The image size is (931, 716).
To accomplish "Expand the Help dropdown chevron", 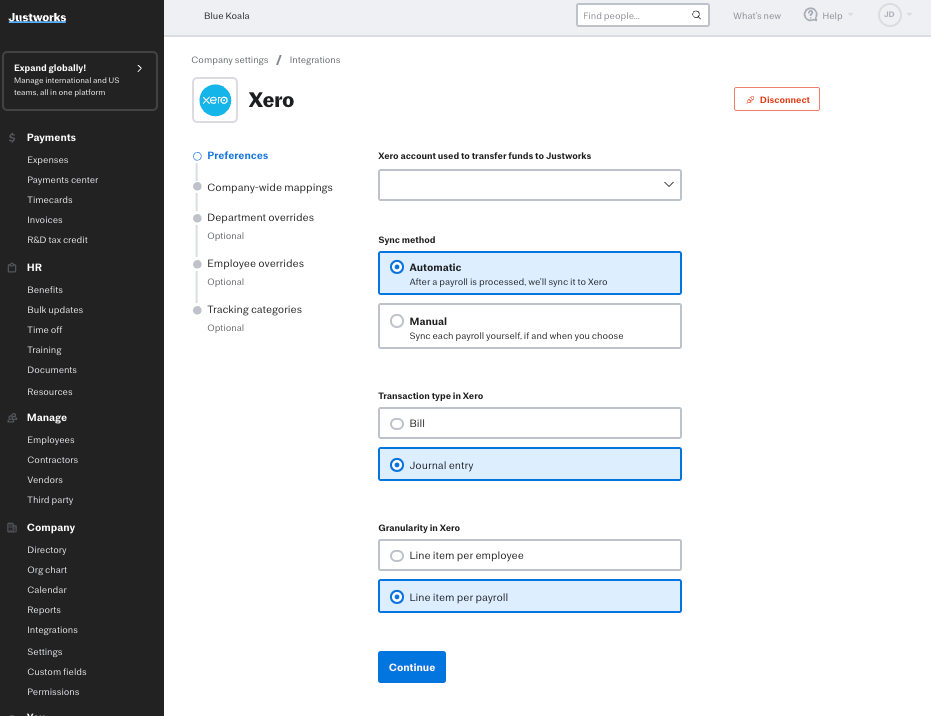I will pyautogui.click(x=851, y=16).
